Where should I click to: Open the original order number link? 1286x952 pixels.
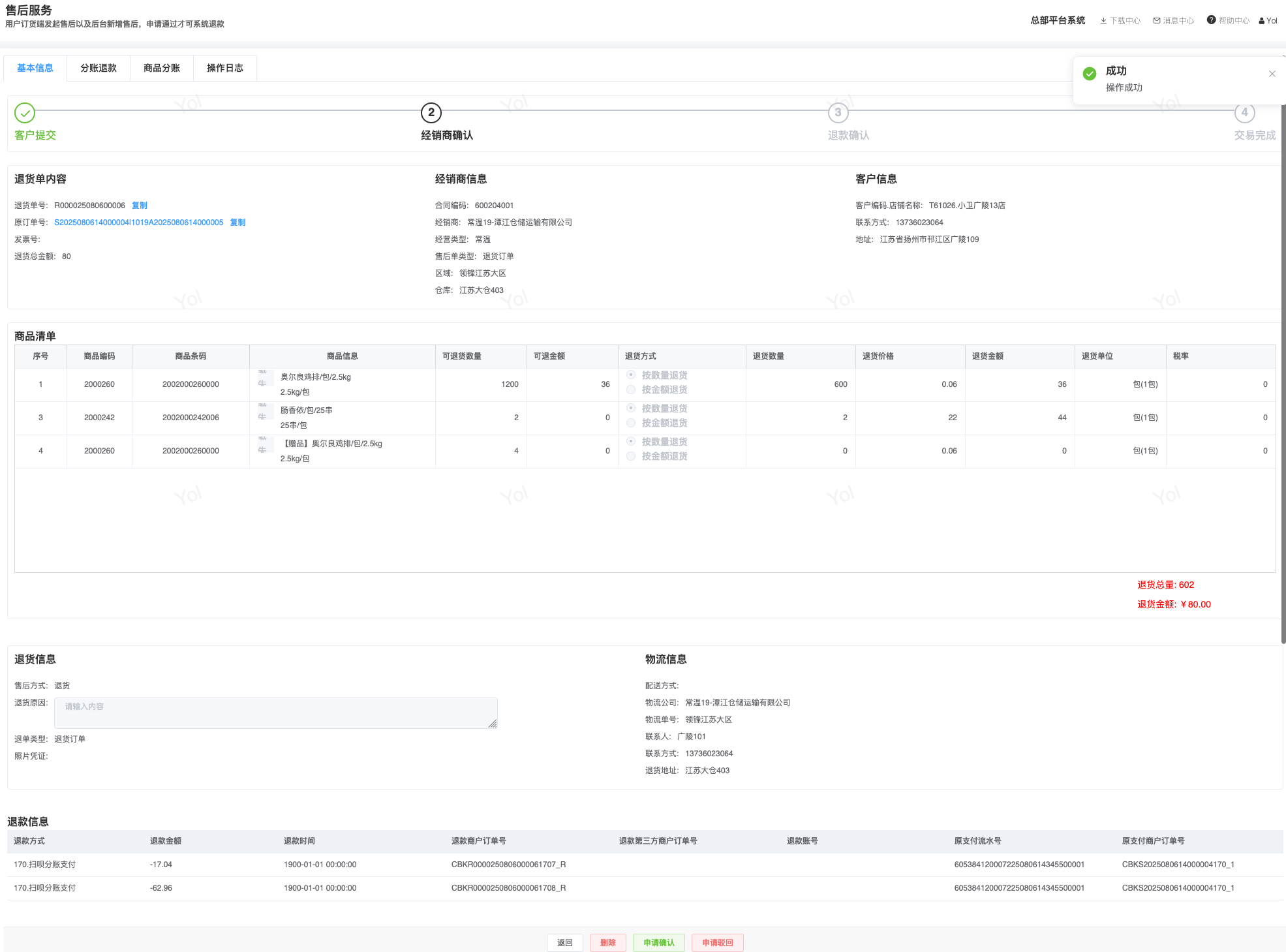click(x=138, y=223)
